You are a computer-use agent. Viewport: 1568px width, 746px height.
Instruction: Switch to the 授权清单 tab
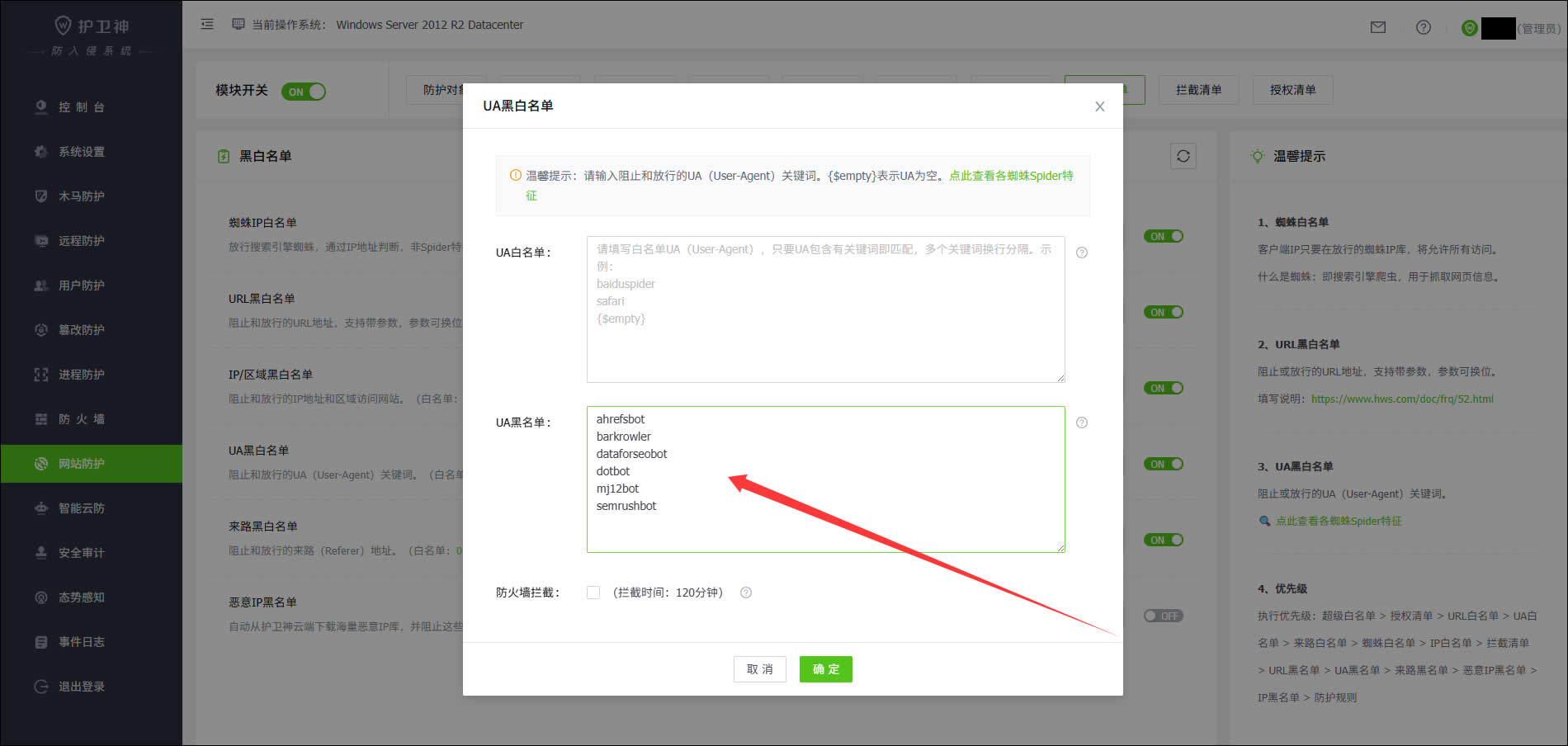pyautogui.click(x=1292, y=90)
